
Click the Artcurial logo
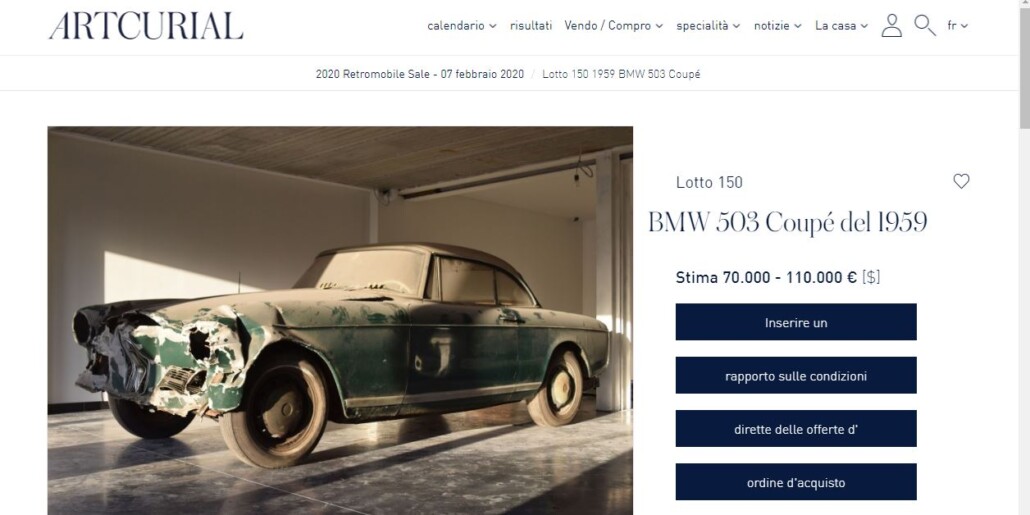pyautogui.click(x=146, y=26)
